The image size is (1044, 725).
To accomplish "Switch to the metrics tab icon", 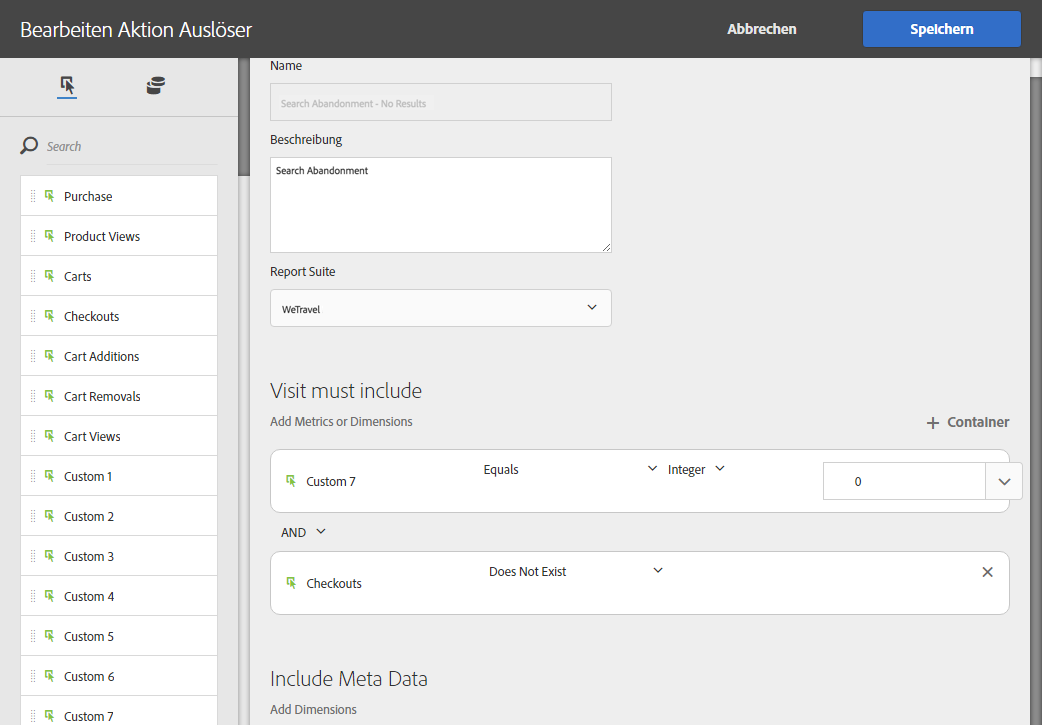I will pyautogui.click(x=67, y=86).
